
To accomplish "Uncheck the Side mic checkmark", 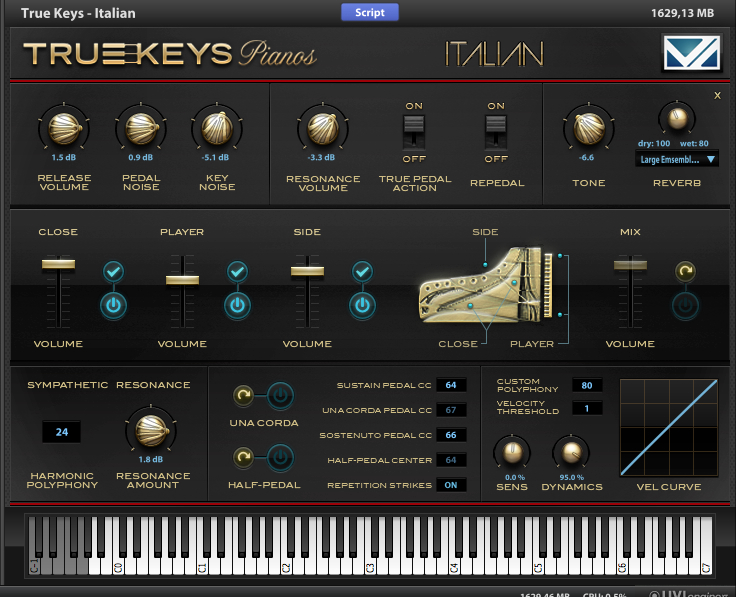I will (362, 271).
